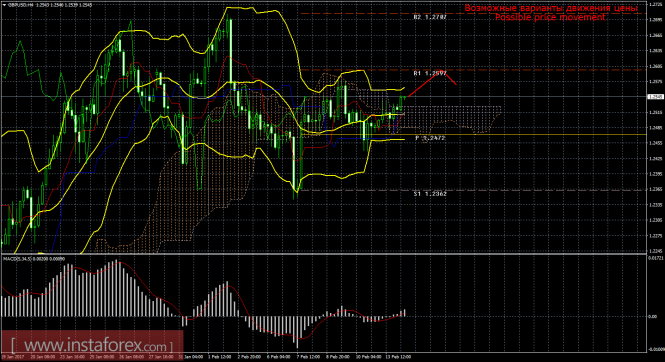Select the 7 Feb 12:00 time axis marker

[x=308, y=357]
